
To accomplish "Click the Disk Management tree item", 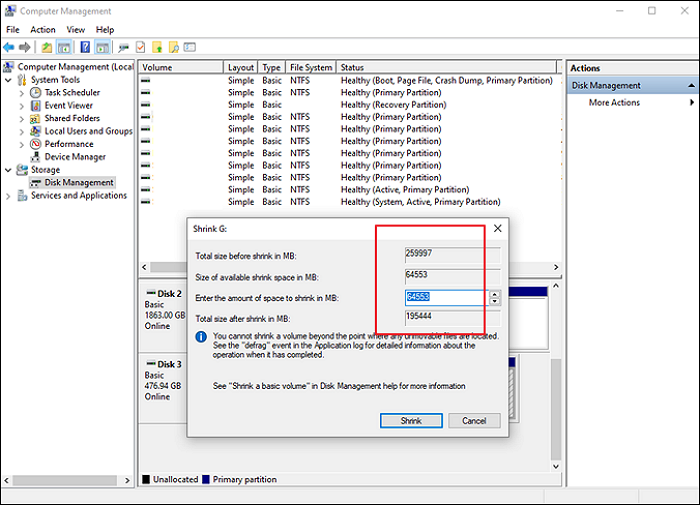I will (x=79, y=183).
